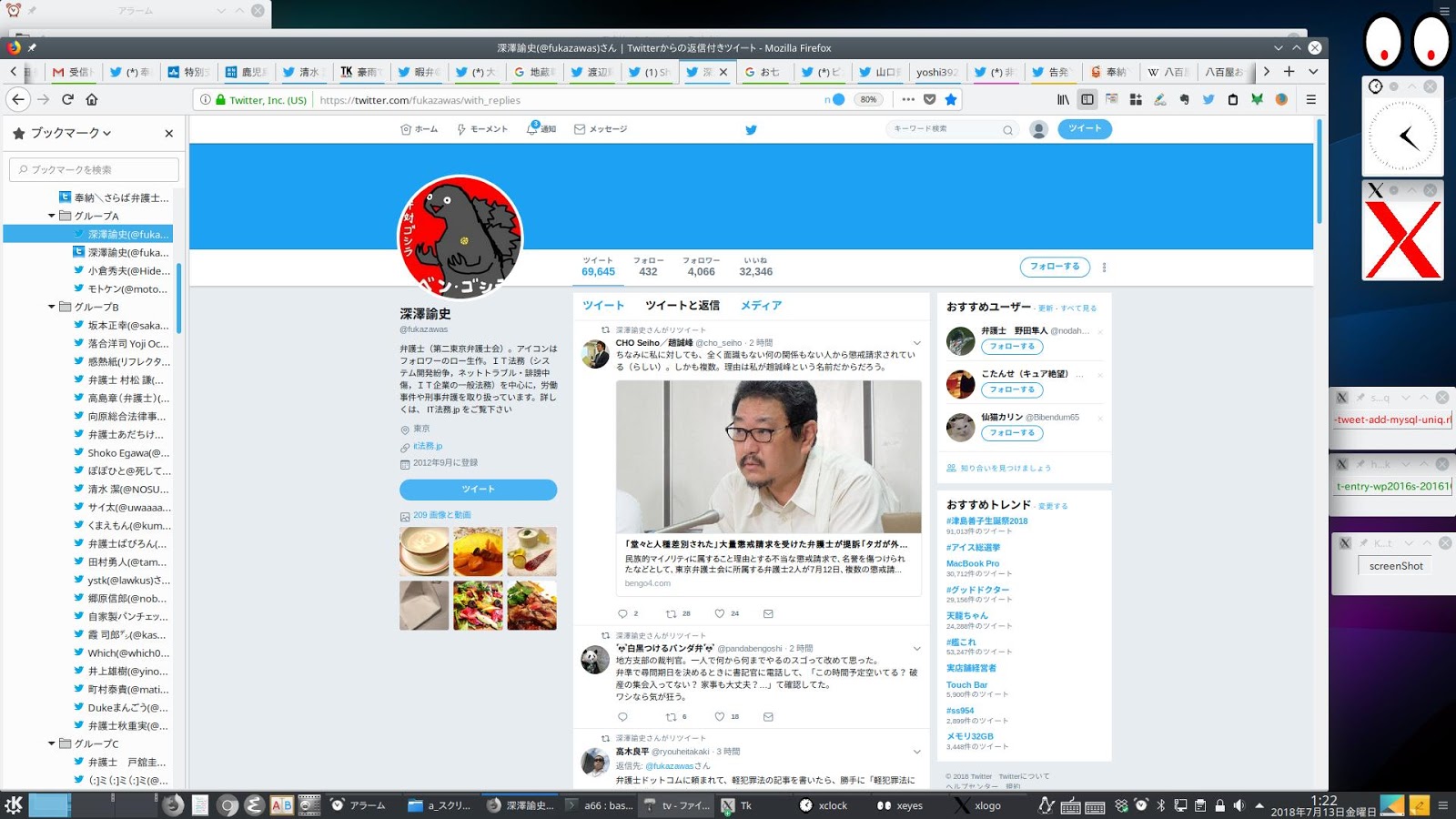This screenshot has height=819, width=1456.
Task: Collapse the グループB folder
Action: (x=52, y=307)
